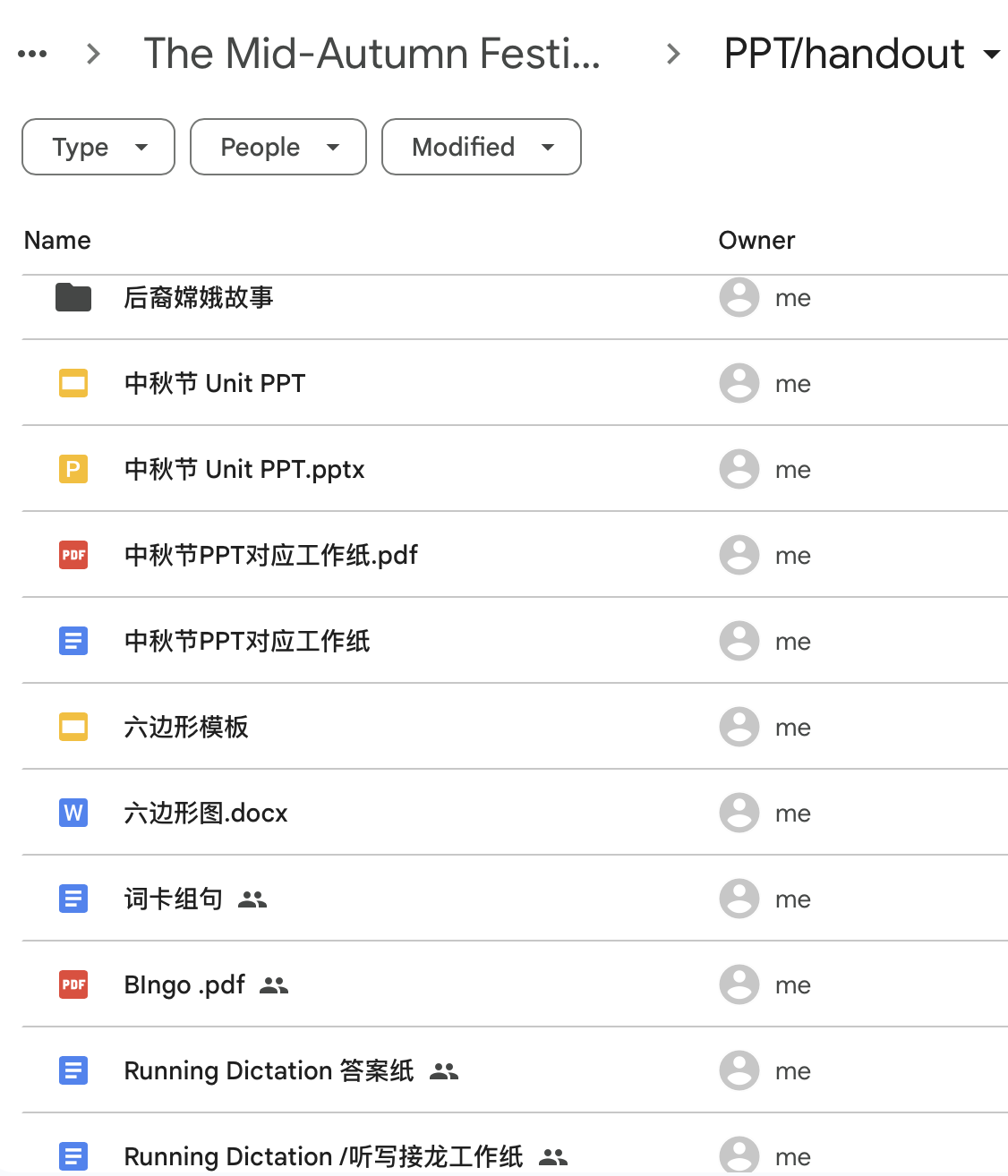Image resolution: width=1008 pixels, height=1176 pixels.
Task: Select the 六边形模板 file name
Action: tap(186, 727)
